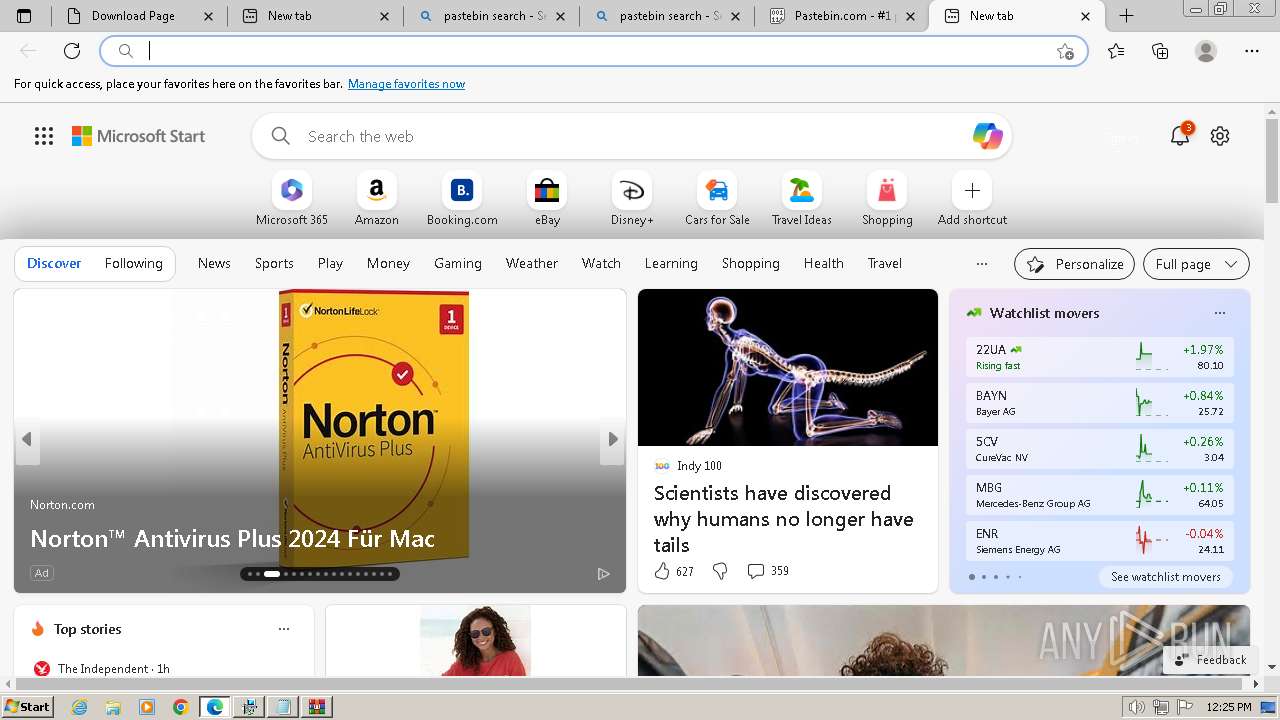Show previous carousel slide

point(27,439)
